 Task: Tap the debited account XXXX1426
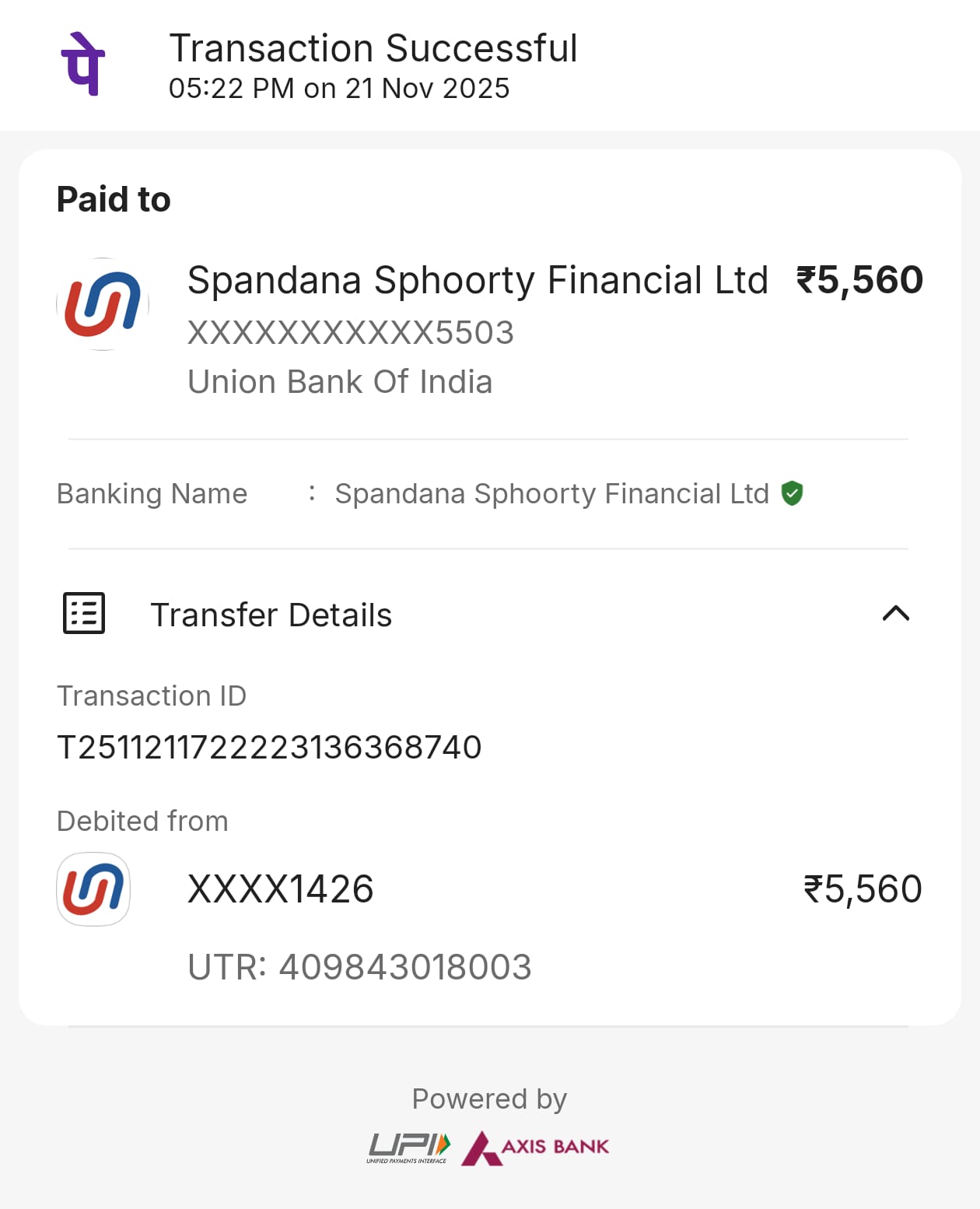280,889
